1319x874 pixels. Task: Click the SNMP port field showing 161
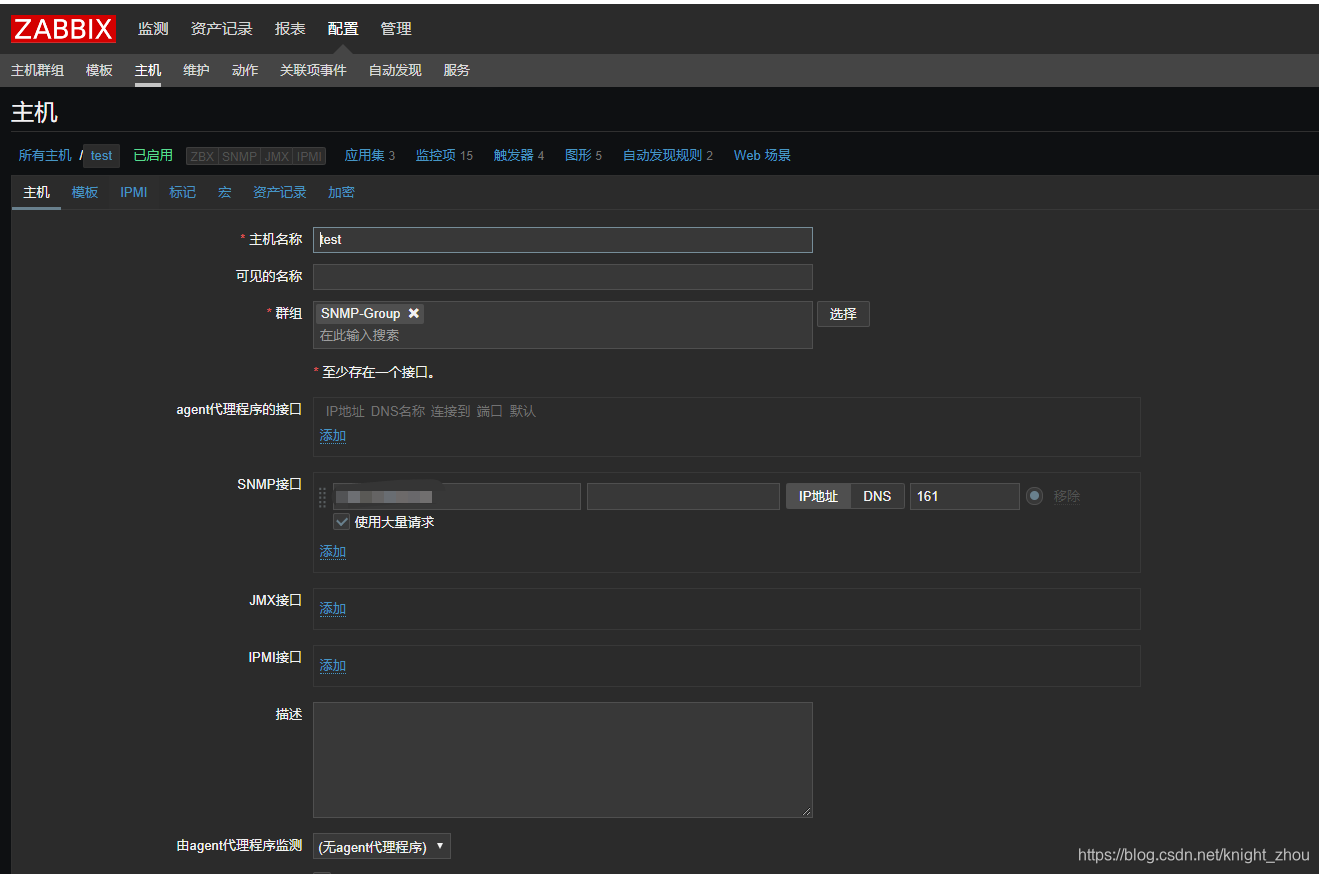pos(965,496)
